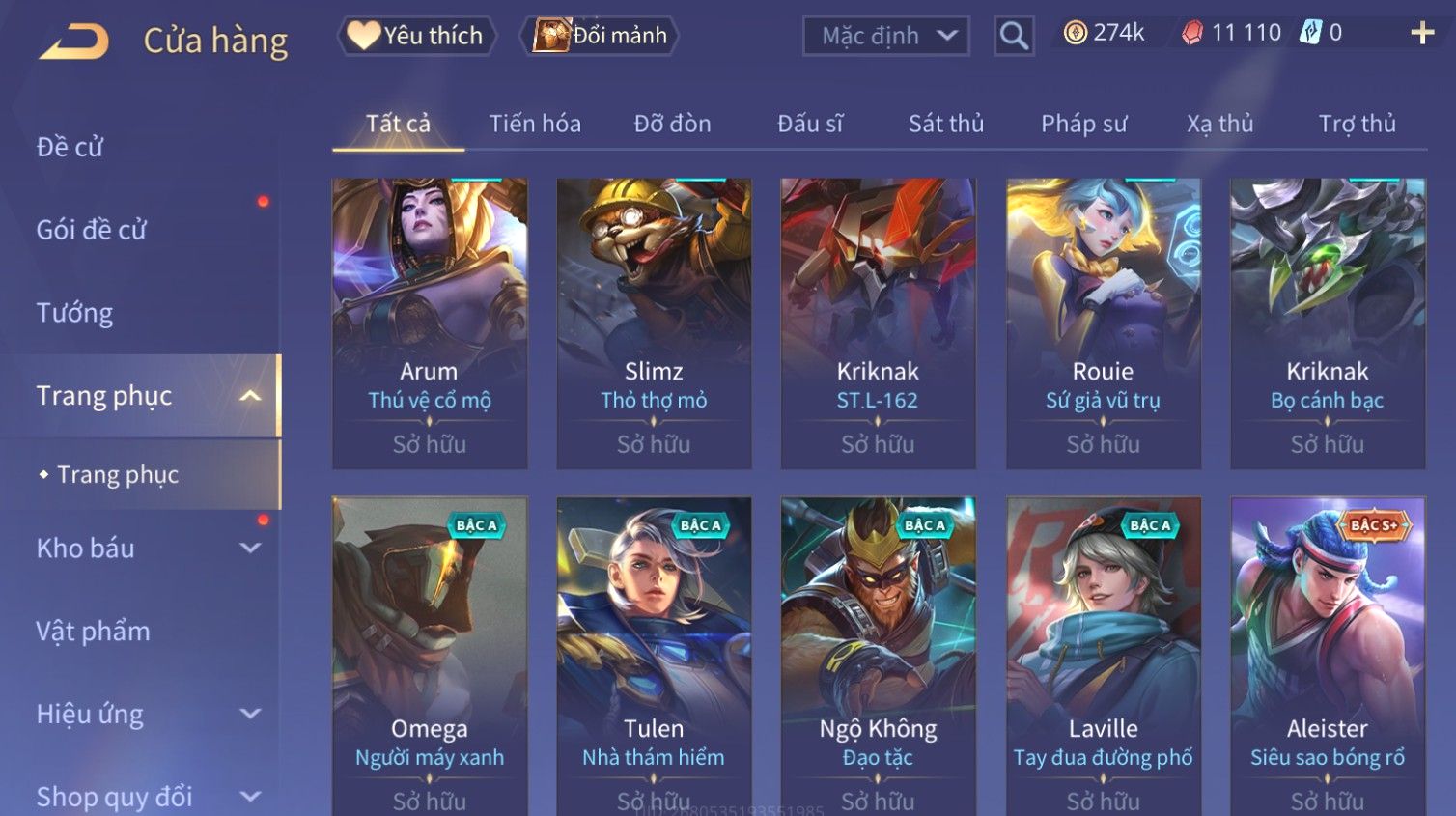Open the Mặc định sort dropdown
This screenshot has width=1456, height=816.
point(885,36)
